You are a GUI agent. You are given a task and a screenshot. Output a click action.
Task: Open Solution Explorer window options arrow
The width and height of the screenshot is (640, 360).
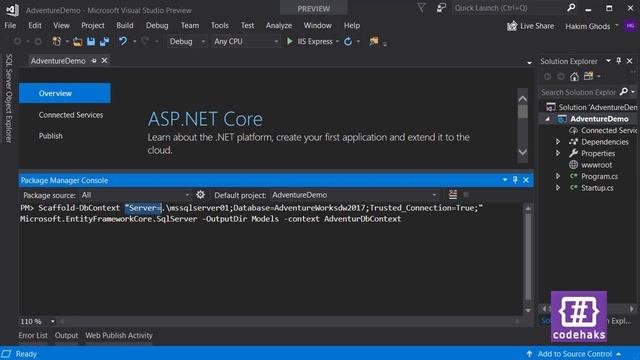(608, 61)
